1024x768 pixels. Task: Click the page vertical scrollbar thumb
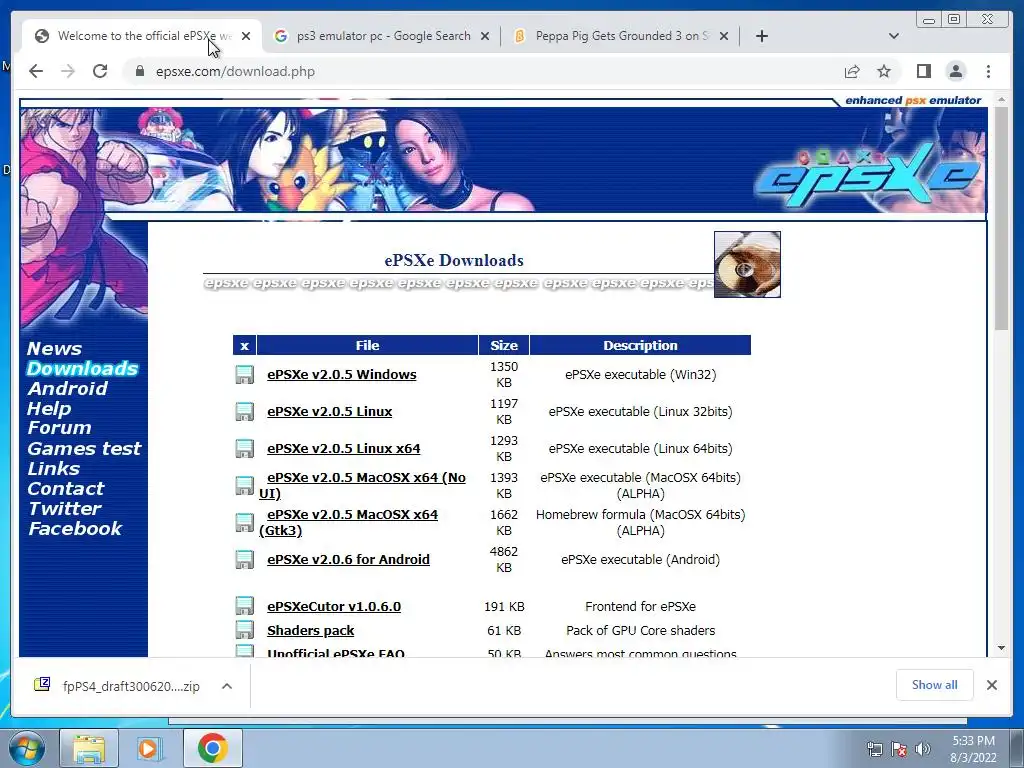[1001, 218]
